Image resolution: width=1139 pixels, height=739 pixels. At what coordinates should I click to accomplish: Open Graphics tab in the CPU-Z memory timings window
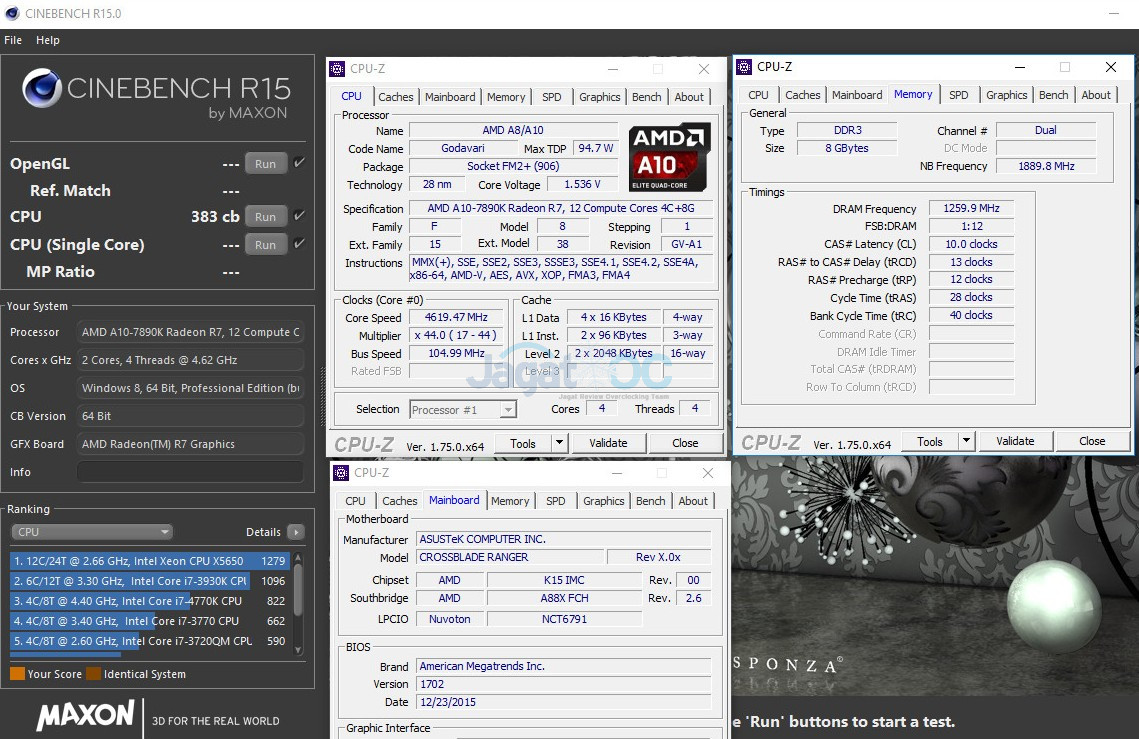pyautogui.click(x=1006, y=94)
